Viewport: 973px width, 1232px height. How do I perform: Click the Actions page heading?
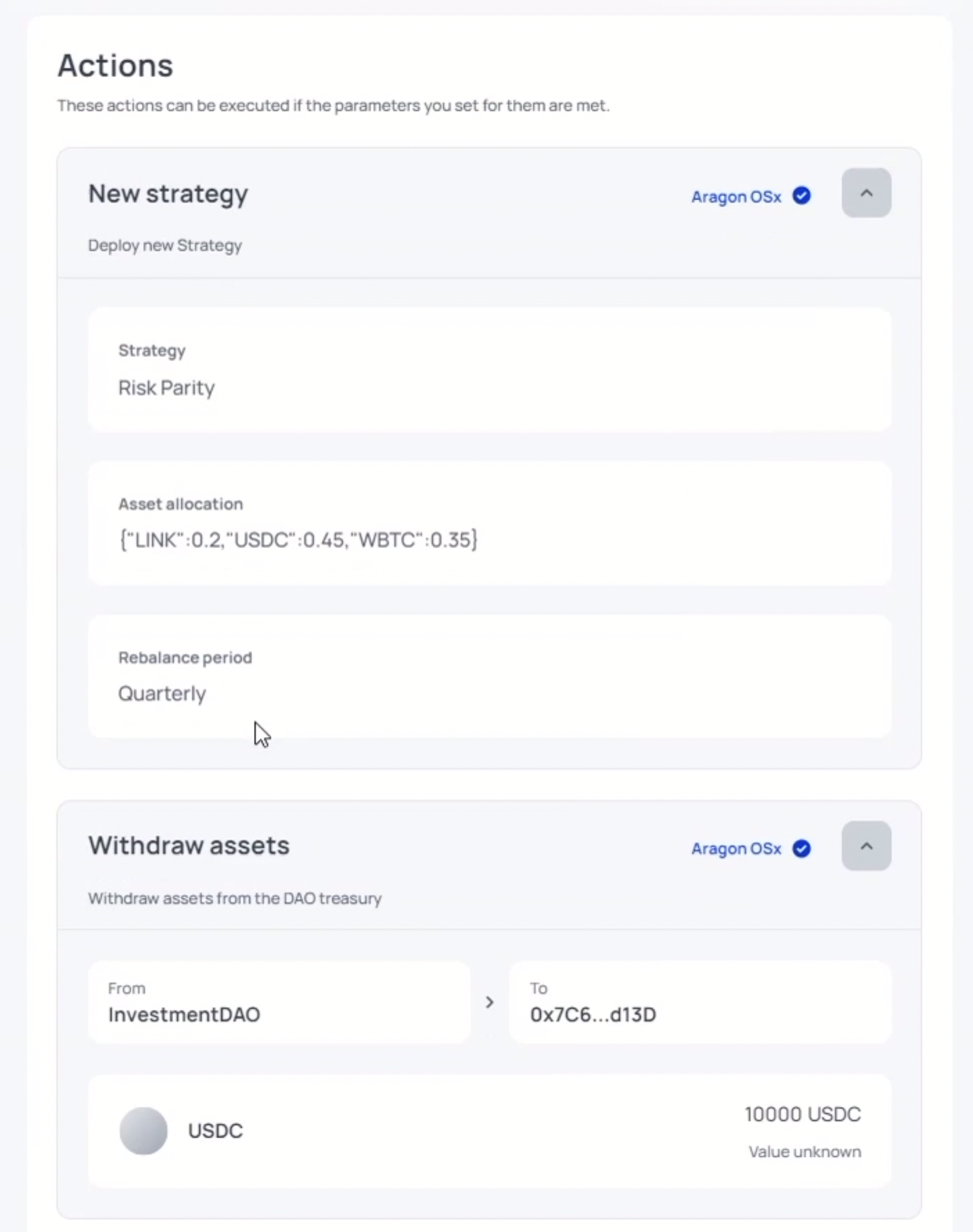pos(115,64)
